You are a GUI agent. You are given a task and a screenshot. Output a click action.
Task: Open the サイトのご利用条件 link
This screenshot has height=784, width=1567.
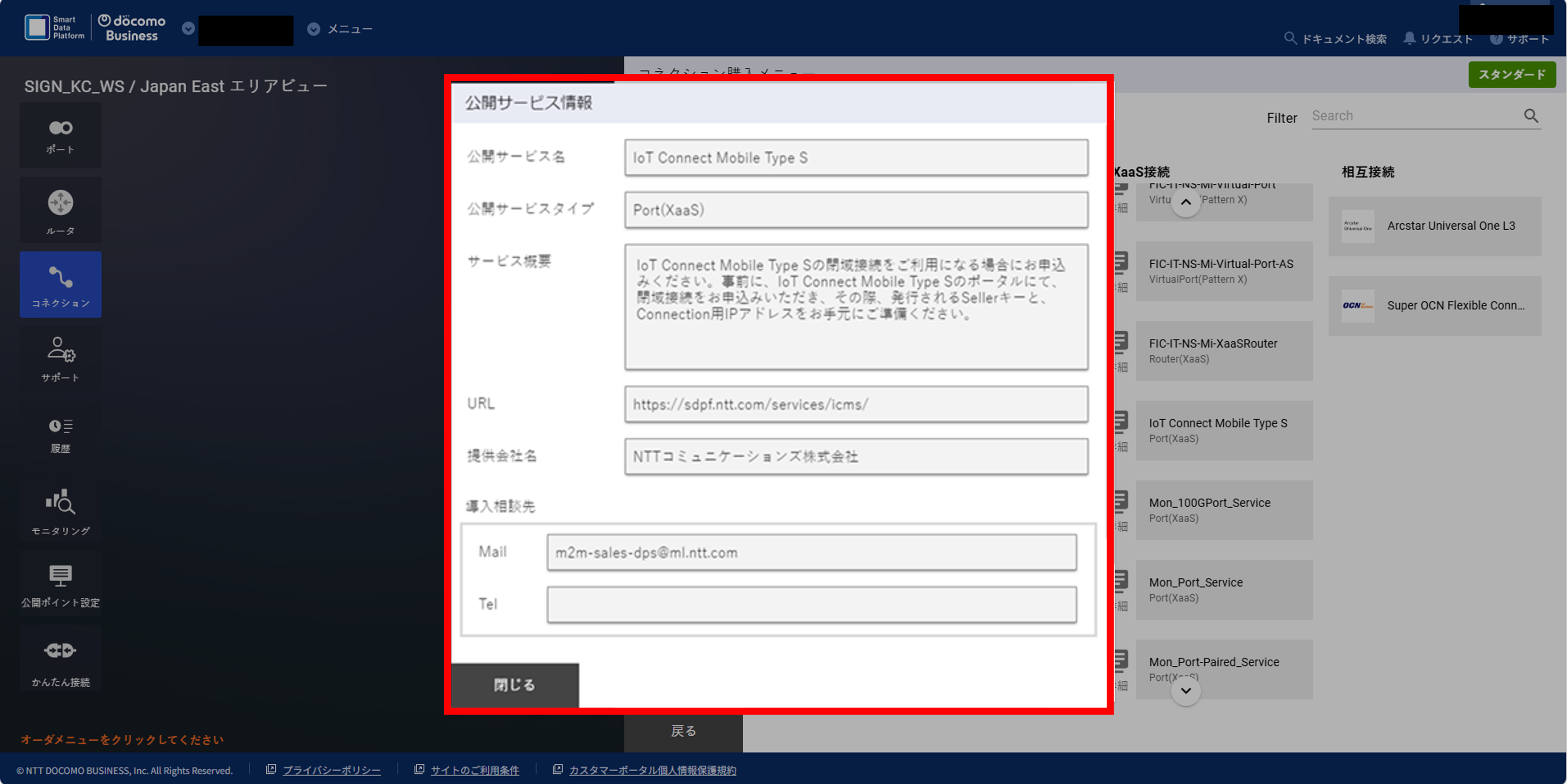coord(475,770)
